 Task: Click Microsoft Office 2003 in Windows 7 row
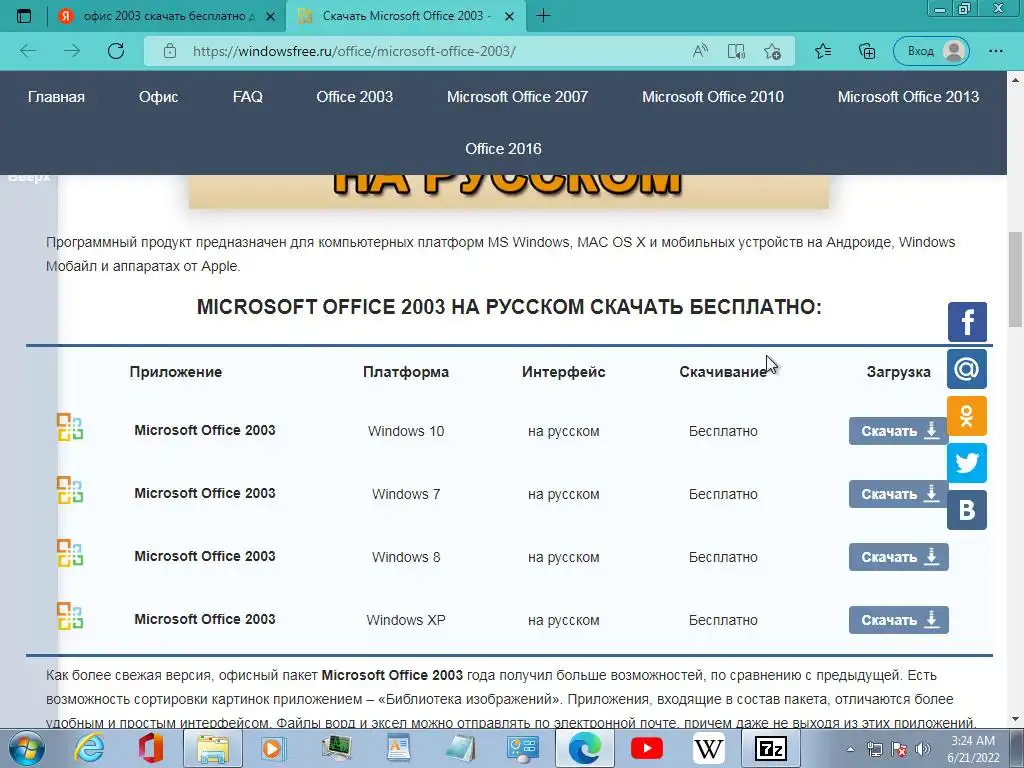(205, 494)
